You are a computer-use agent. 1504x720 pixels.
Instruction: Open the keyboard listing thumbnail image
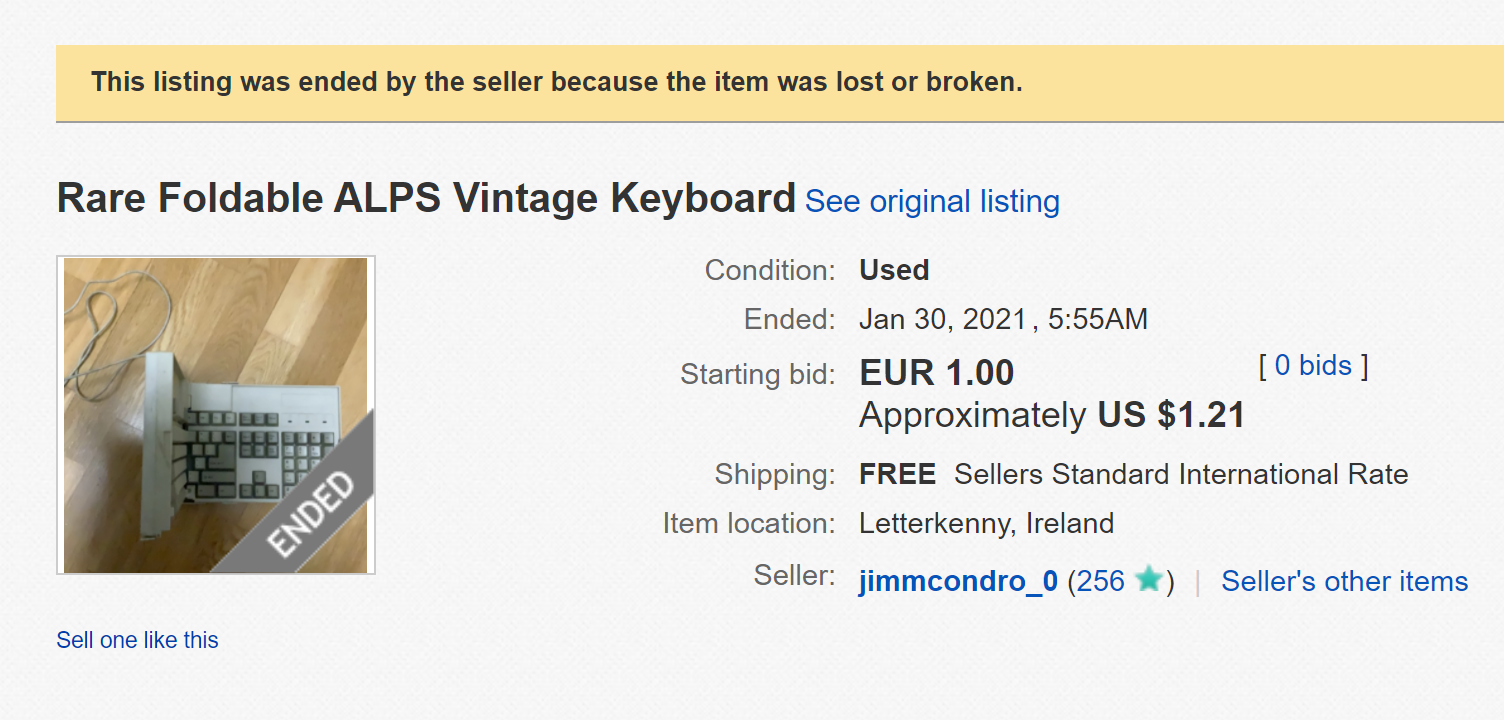coord(200,400)
